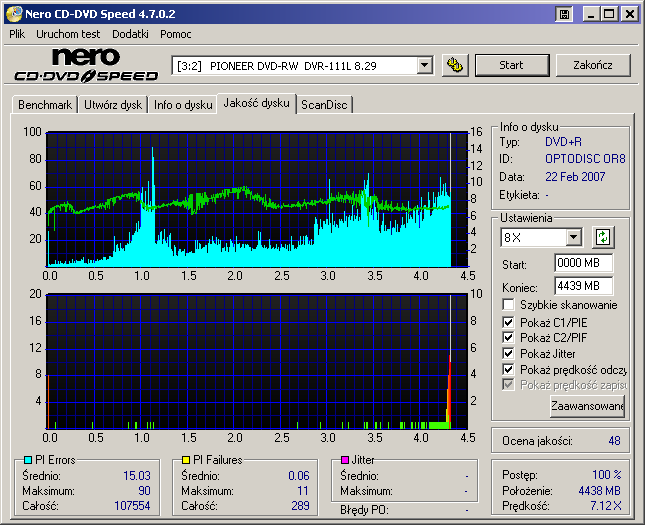Click the 22 Feb 2007 date text
Screen dimensions: 645x525
tap(575, 177)
